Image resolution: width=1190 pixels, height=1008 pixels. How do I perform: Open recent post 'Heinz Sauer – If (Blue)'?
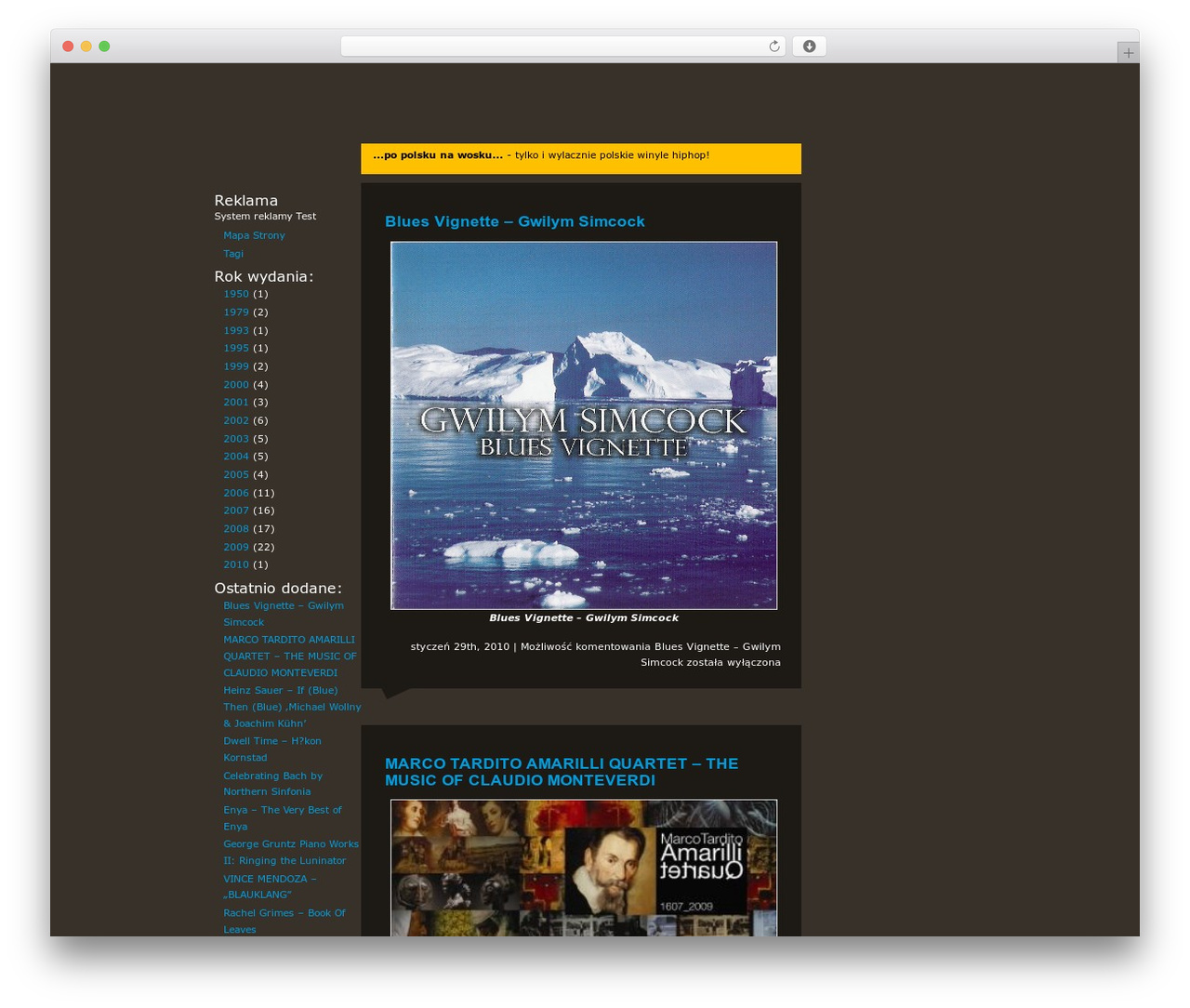click(x=292, y=707)
